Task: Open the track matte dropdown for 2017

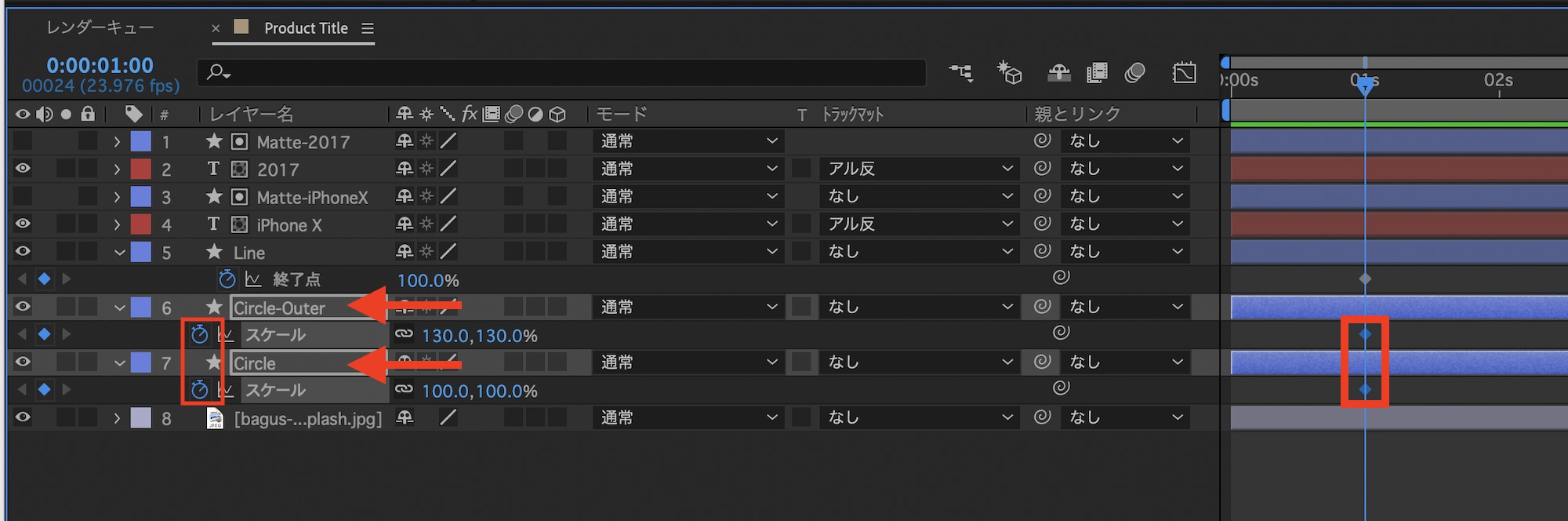Action: (919, 169)
